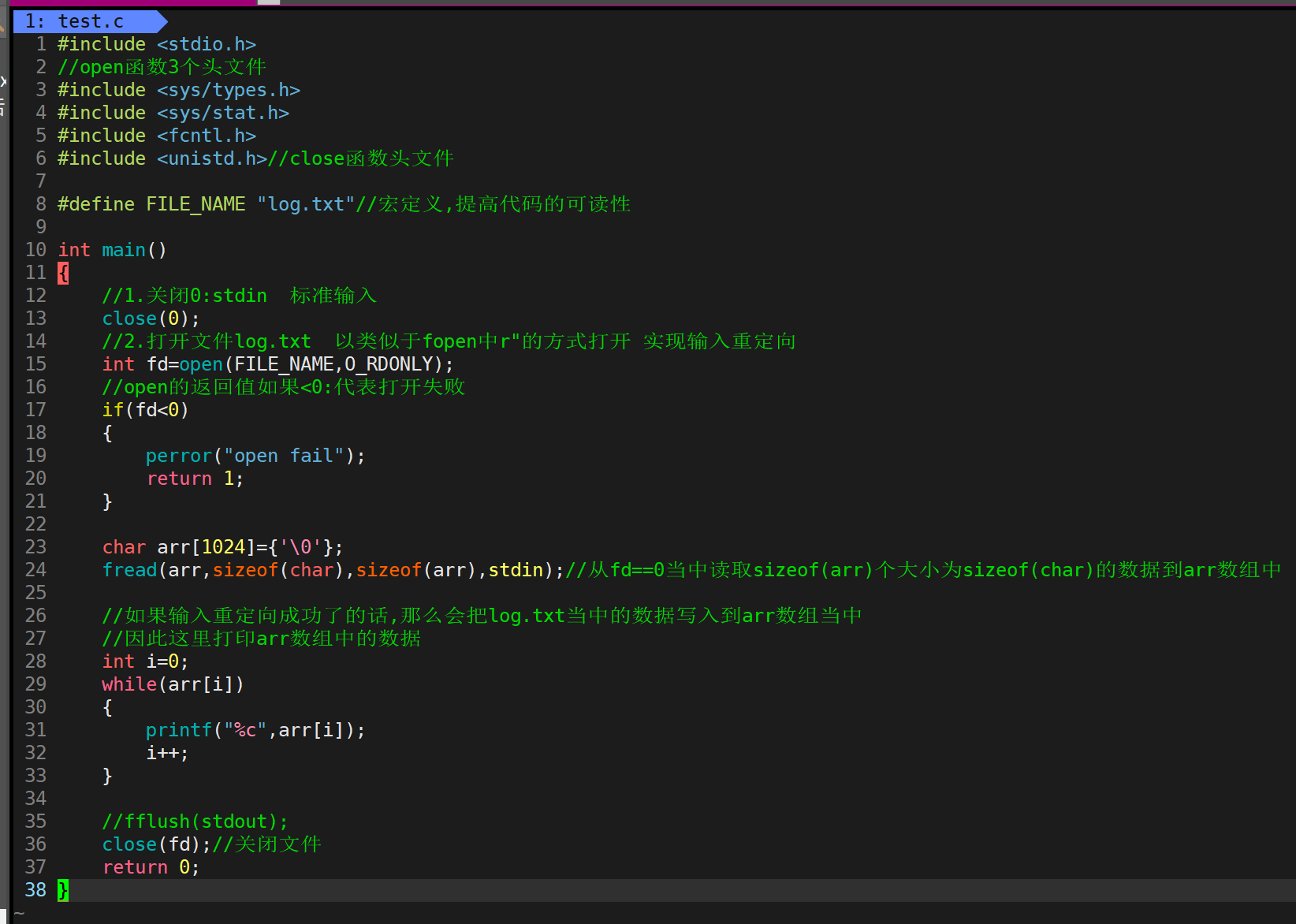The width and height of the screenshot is (1296, 924).
Task: Click the '#include <fcntl.h>' text
Action: point(157,136)
